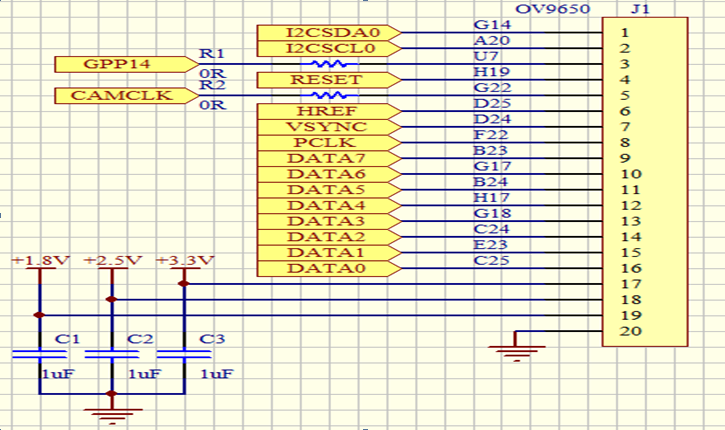This screenshot has width=725, height=430.
Task: Click net label C25
Action: tap(492, 261)
